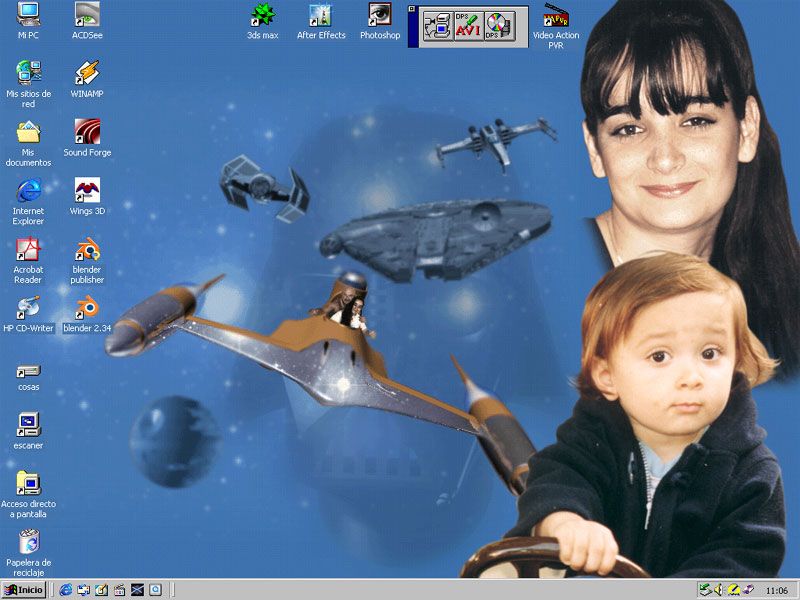The width and height of the screenshot is (800, 600).
Task: Launch Internet Explorer from Quick Launch
Action: [65, 590]
